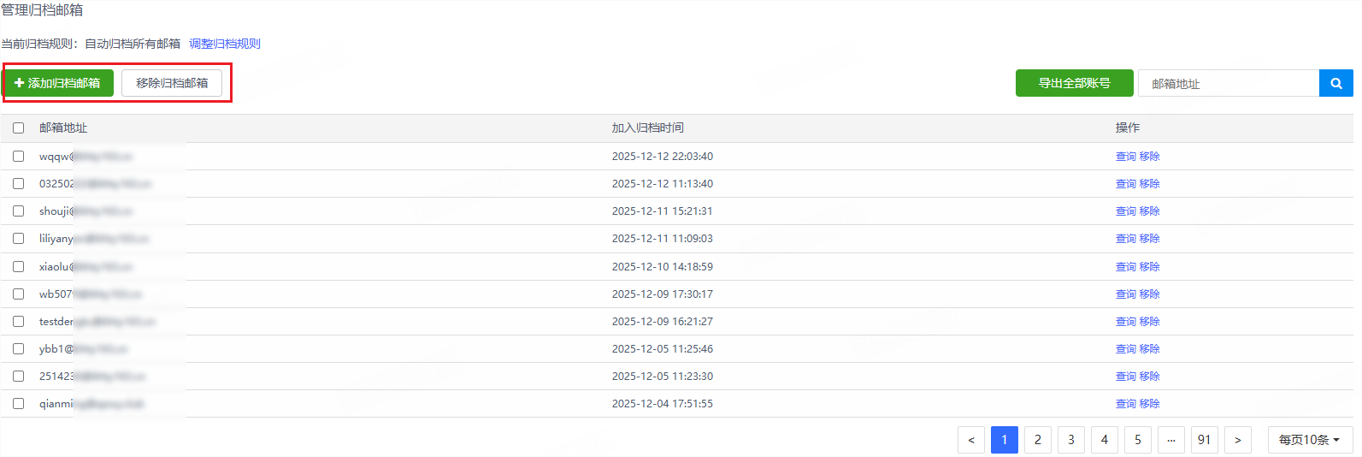The image size is (1362, 457).
Task: Click the 添加归档邮箱 button
Action: (x=58, y=83)
